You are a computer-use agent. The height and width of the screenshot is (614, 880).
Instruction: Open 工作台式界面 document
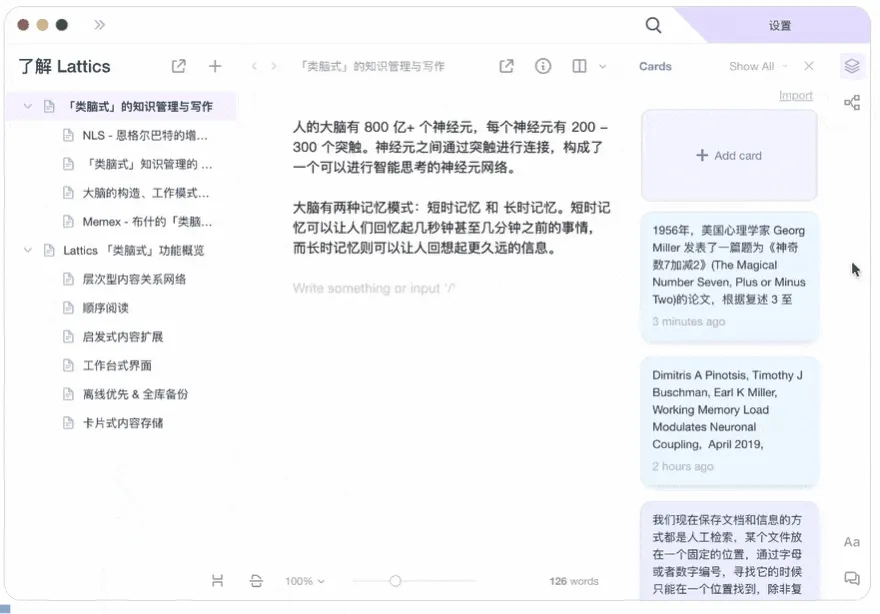coord(117,365)
